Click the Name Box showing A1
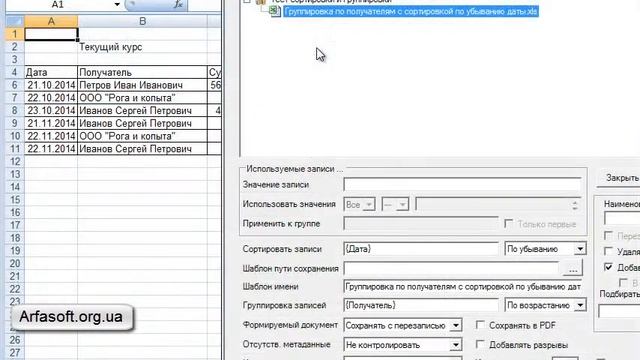 [58, 4]
